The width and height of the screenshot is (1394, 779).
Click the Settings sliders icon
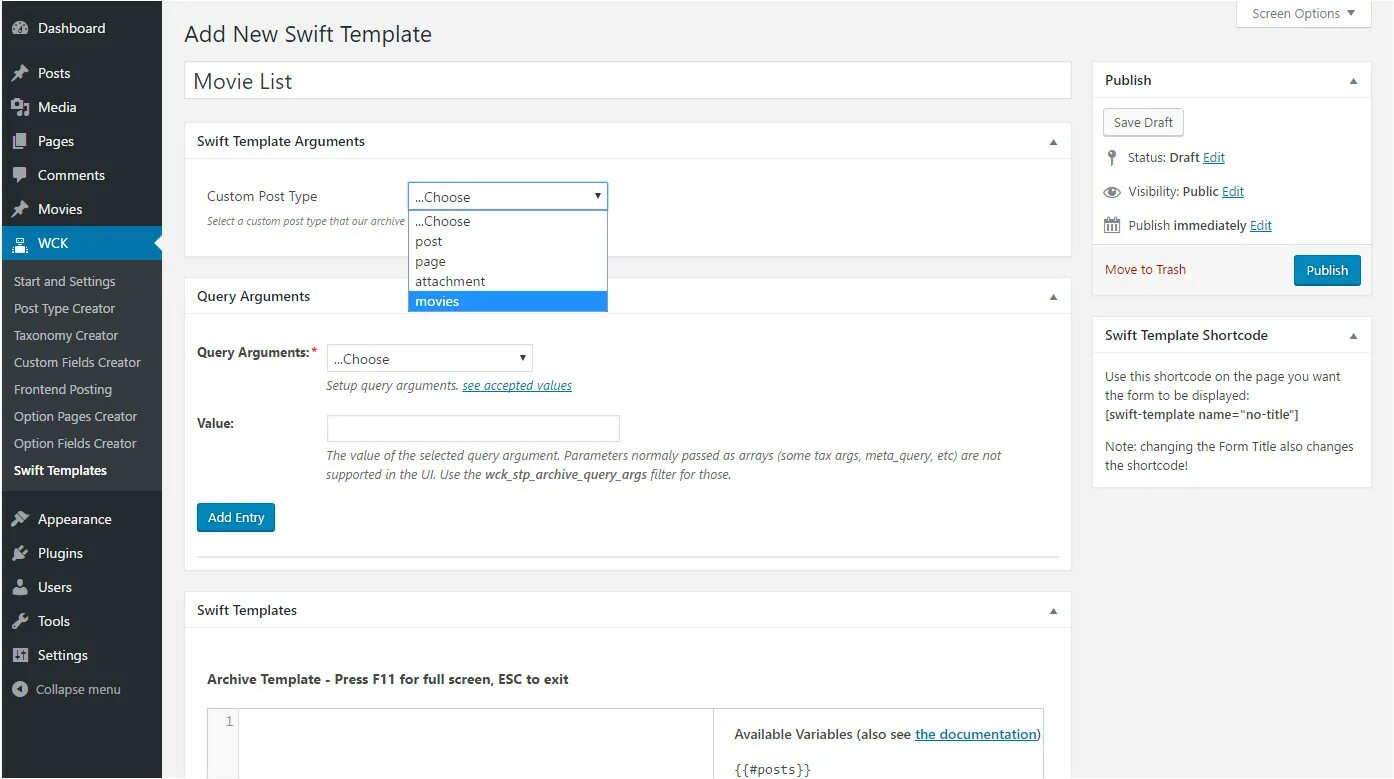[20, 655]
